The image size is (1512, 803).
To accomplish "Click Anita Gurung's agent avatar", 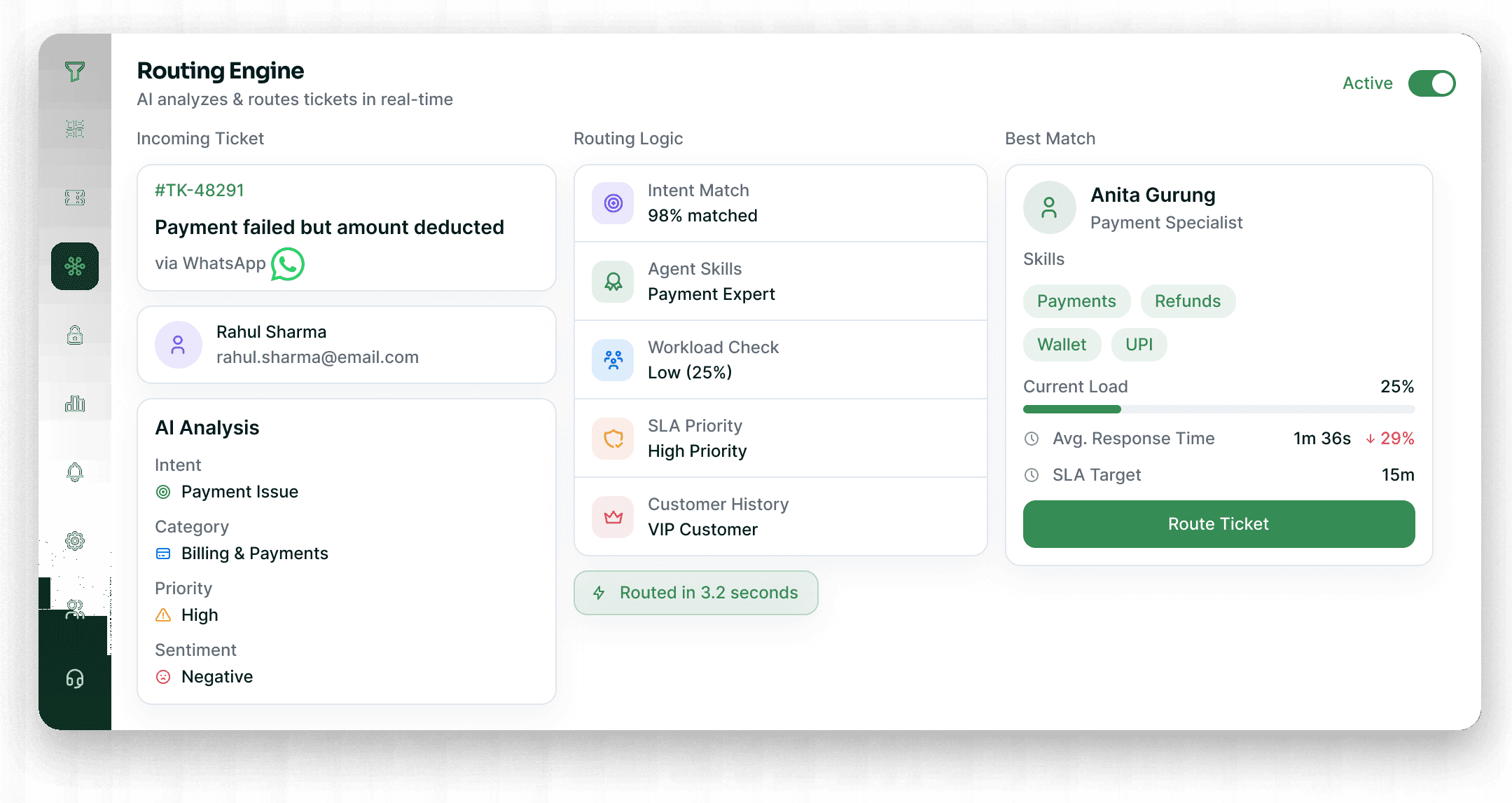I will point(1049,207).
